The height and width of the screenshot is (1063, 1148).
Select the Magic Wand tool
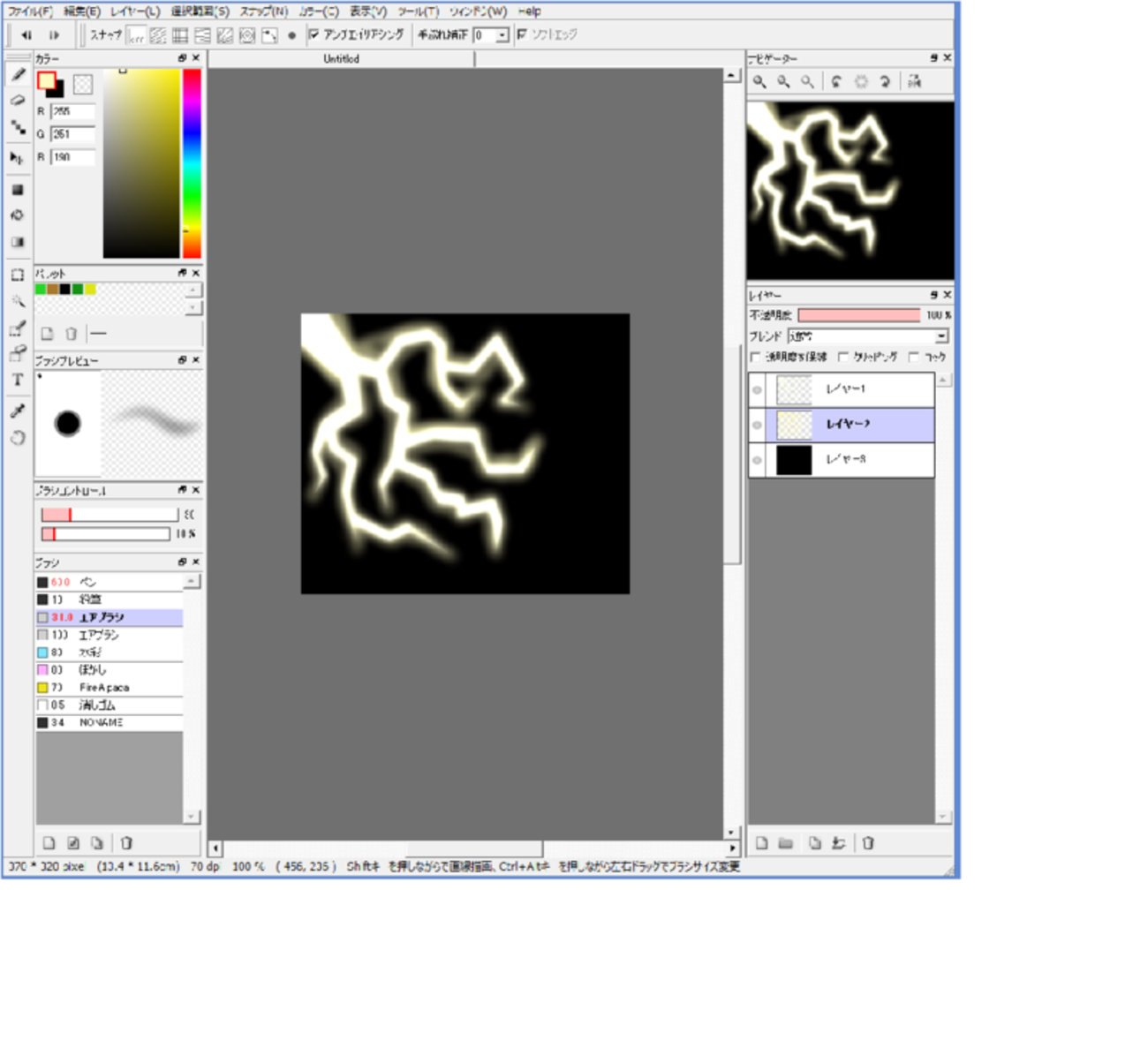pos(18,302)
